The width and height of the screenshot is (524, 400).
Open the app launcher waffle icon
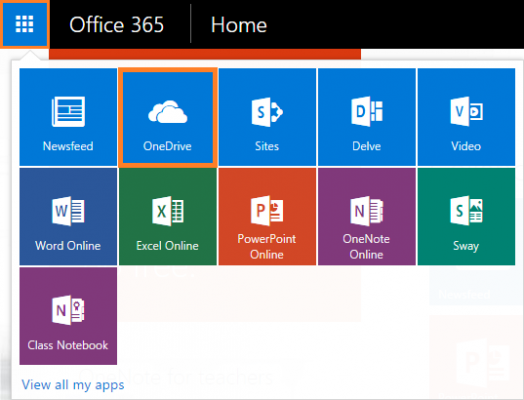(24, 24)
